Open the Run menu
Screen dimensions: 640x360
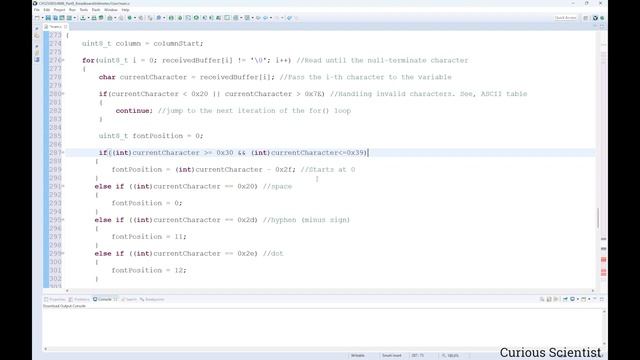tap(72, 10)
